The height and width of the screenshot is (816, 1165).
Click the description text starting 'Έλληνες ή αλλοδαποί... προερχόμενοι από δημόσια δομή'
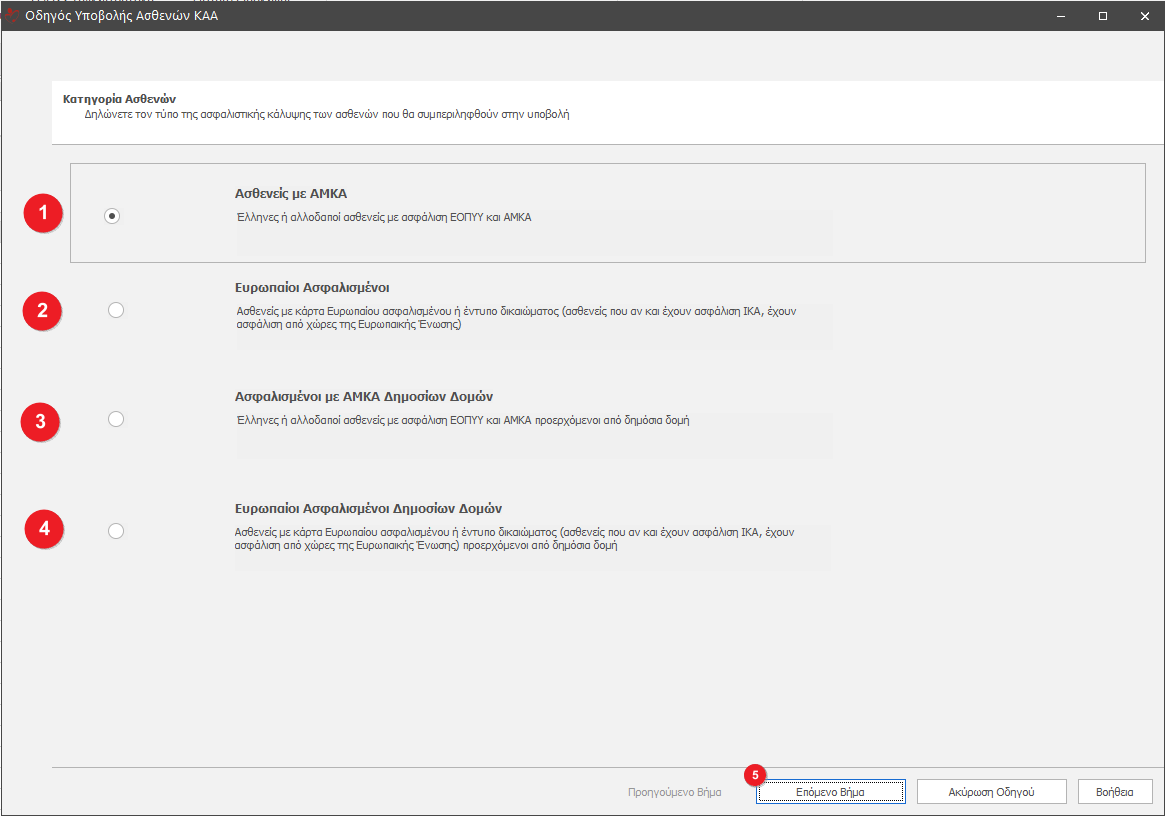click(x=462, y=421)
